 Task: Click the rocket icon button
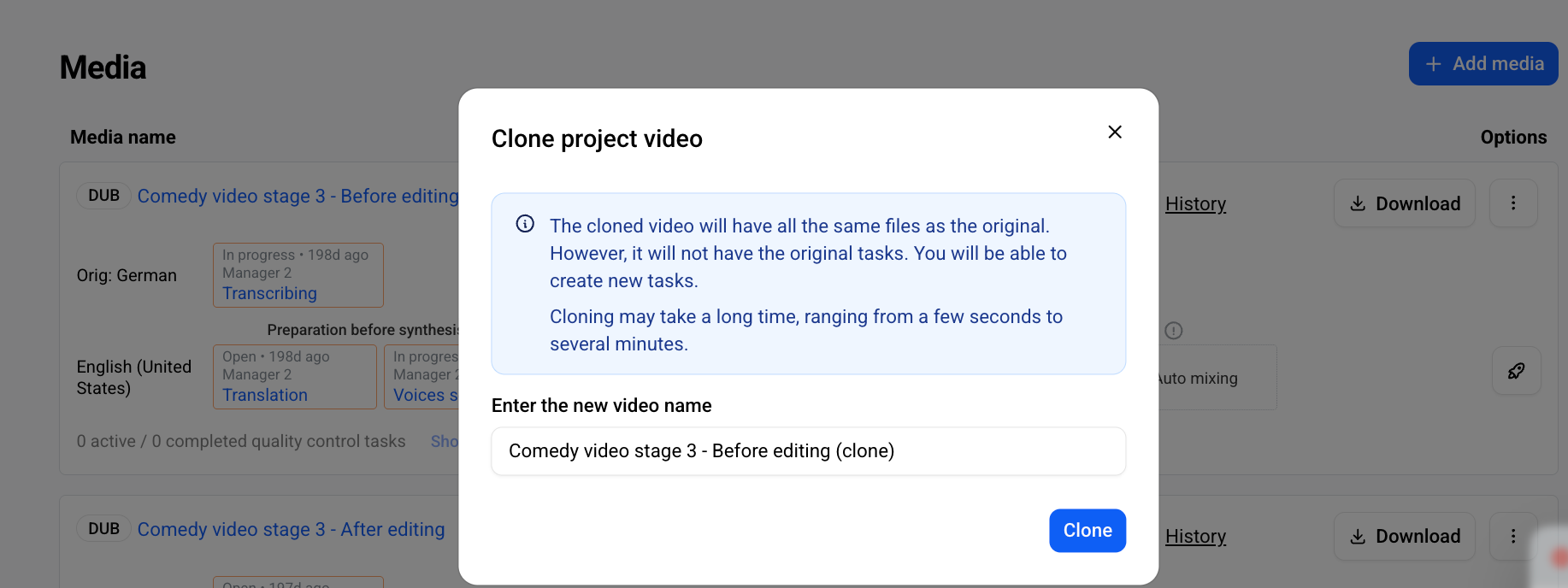[1516, 371]
